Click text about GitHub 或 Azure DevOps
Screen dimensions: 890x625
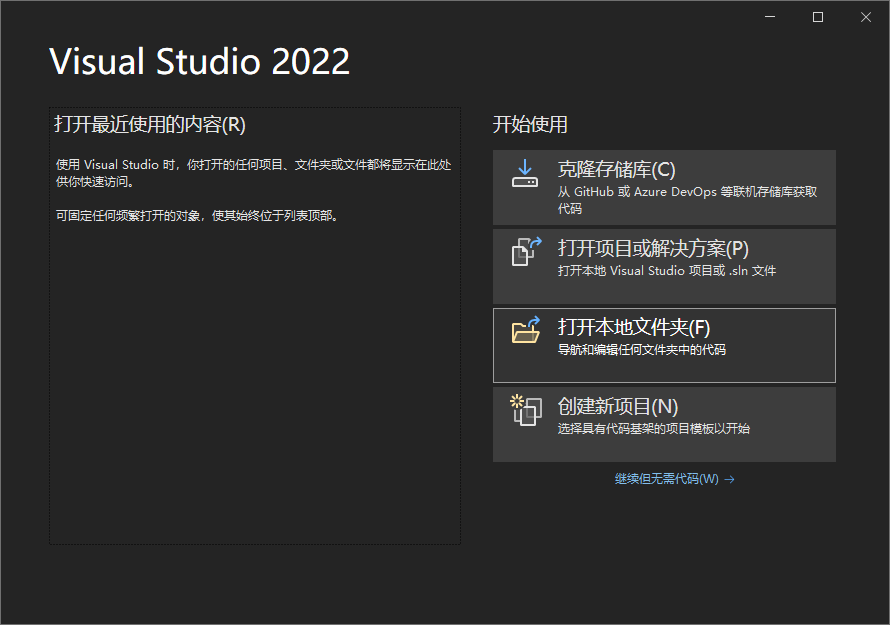pos(687,200)
